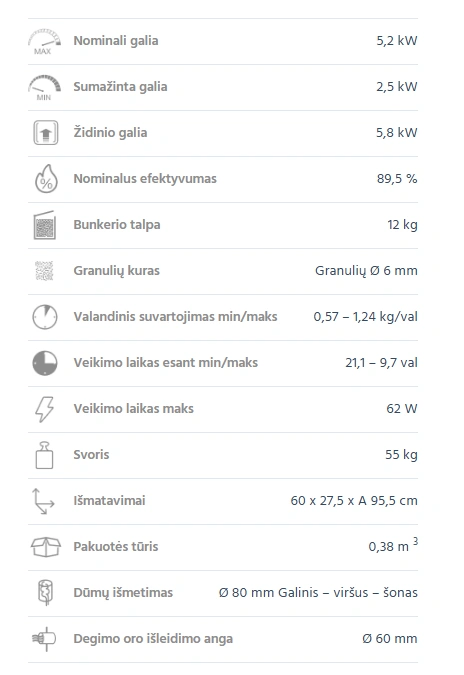This screenshot has height=675, width=464.
Task: Click the Ø 80 mm Galinis – viršus – šonas text
Action: tap(318, 593)
